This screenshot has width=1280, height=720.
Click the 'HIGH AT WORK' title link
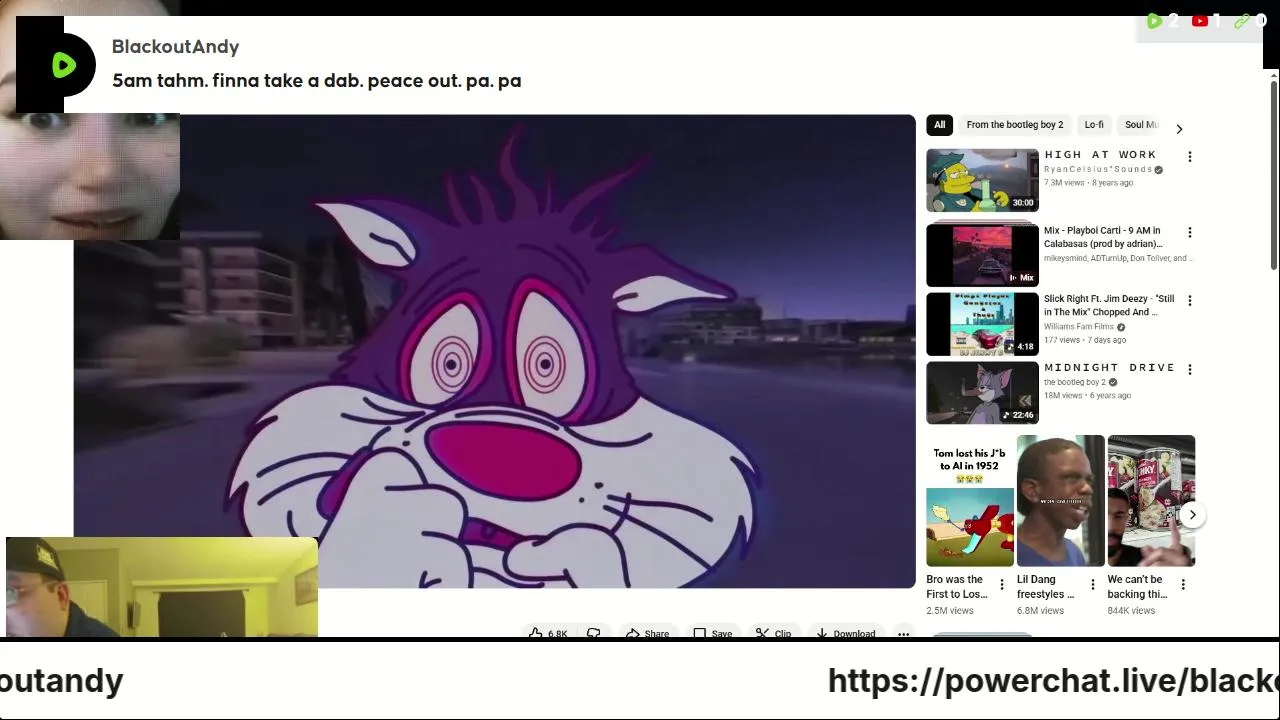pos(1100,155)
